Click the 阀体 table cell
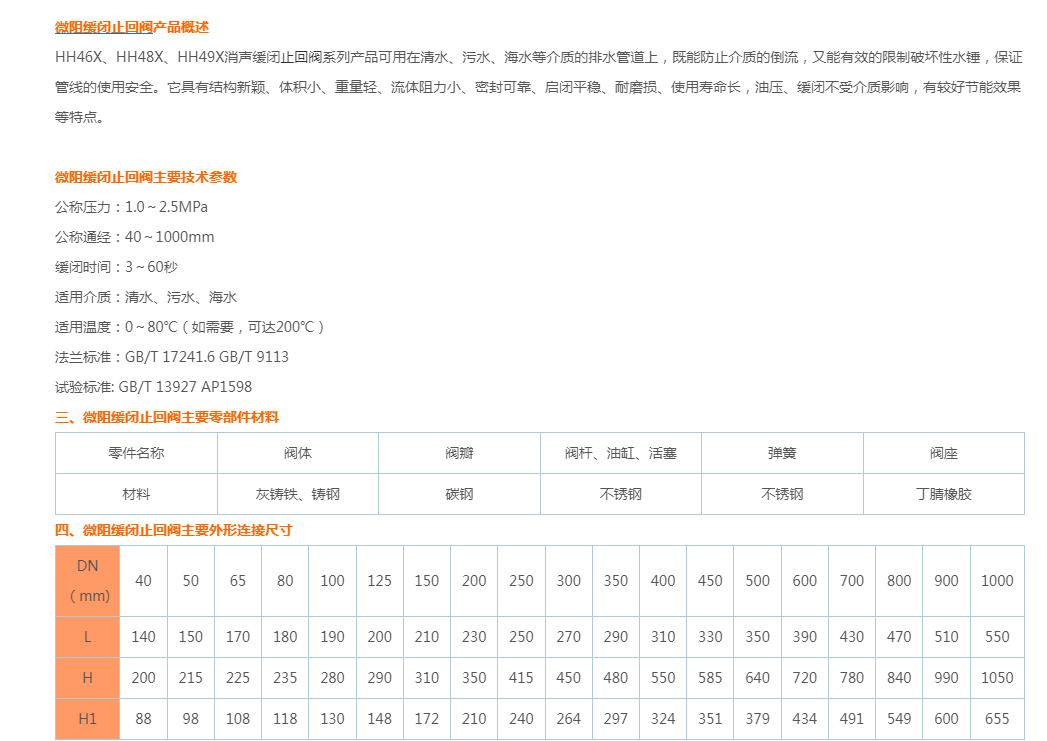This screenshot has width=1047, height=741. point(297,452)
